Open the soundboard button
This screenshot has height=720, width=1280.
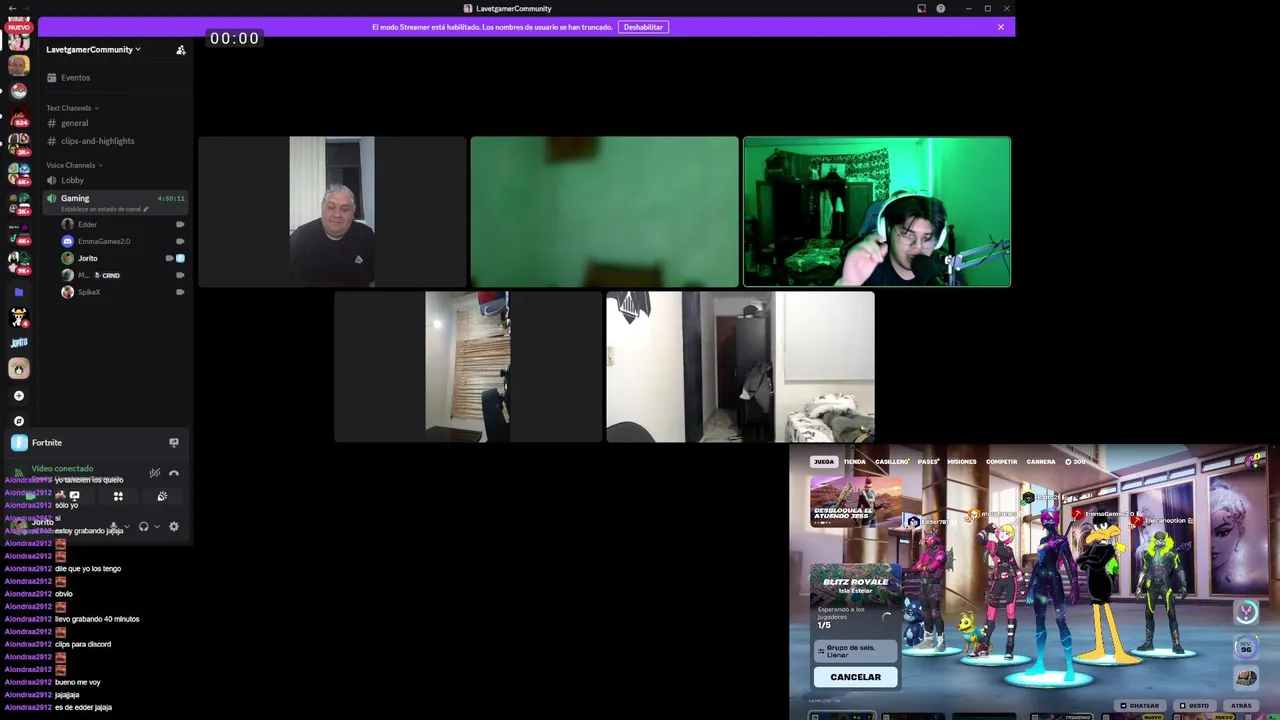(x=162, y=496)
